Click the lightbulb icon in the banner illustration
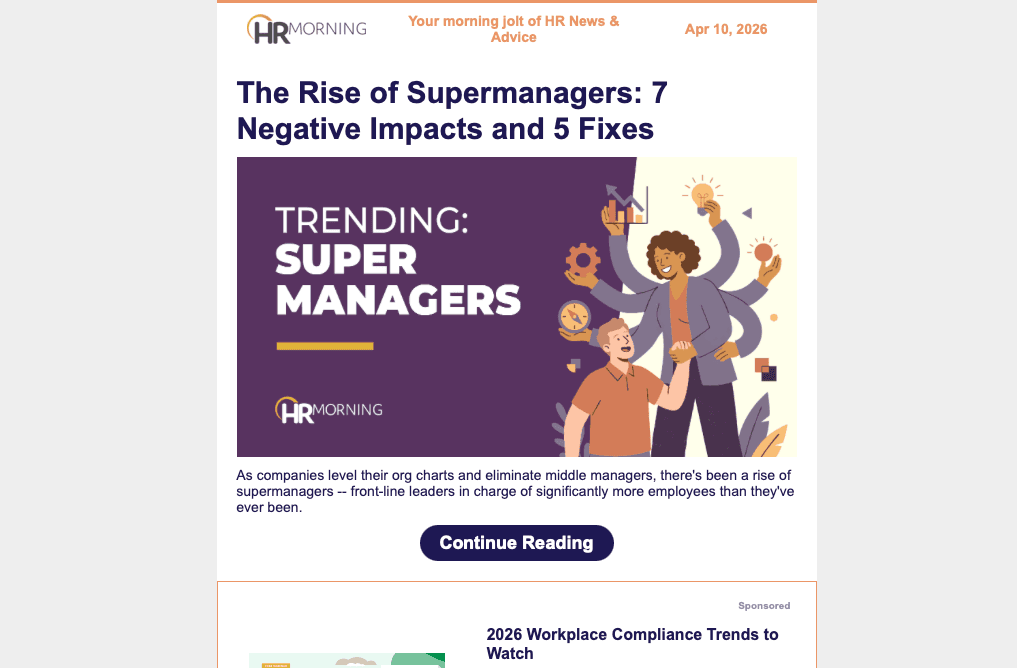The width and height of the screenshot is (1017, 668). [x=703, y=193]
